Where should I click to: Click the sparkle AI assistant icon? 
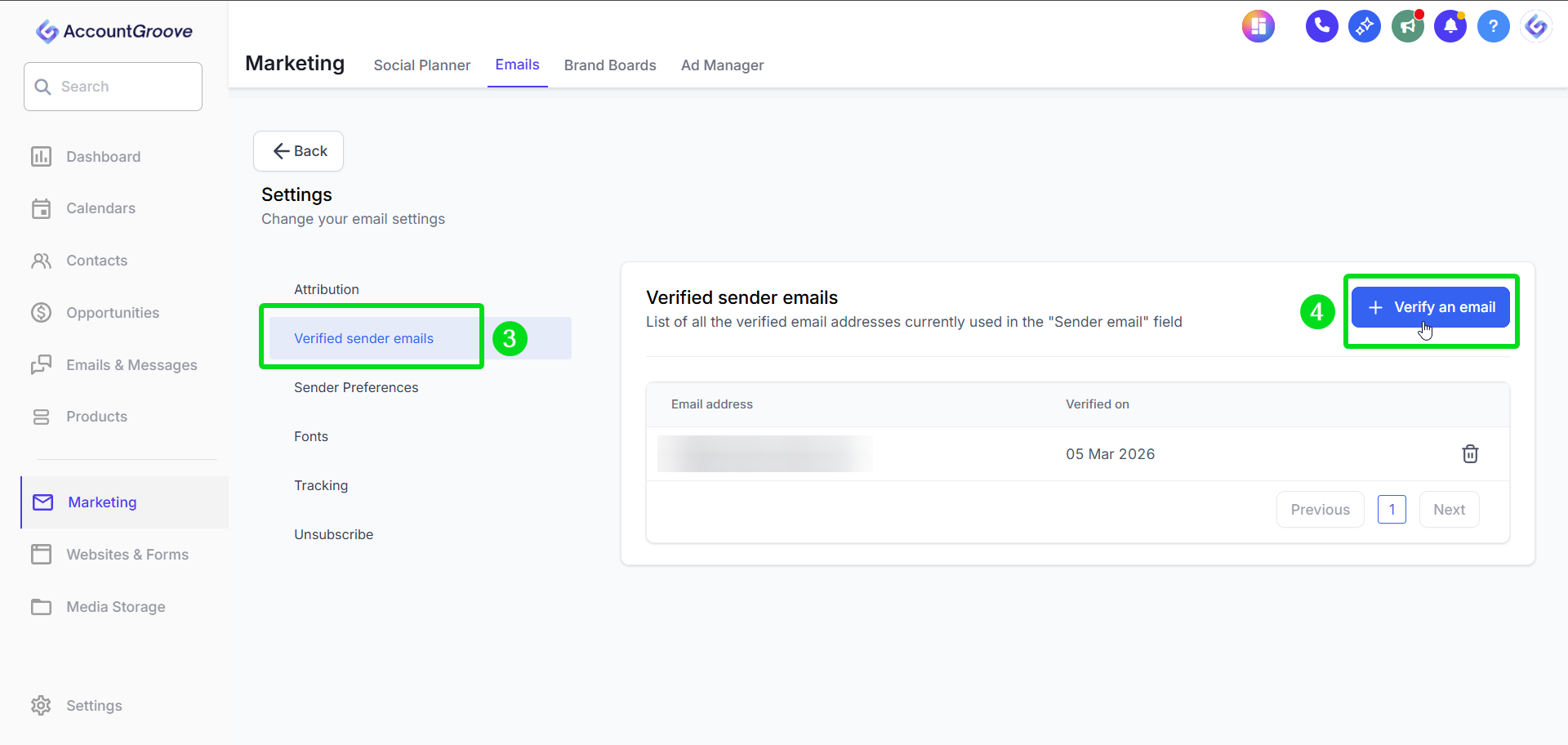pos(1365,26)
